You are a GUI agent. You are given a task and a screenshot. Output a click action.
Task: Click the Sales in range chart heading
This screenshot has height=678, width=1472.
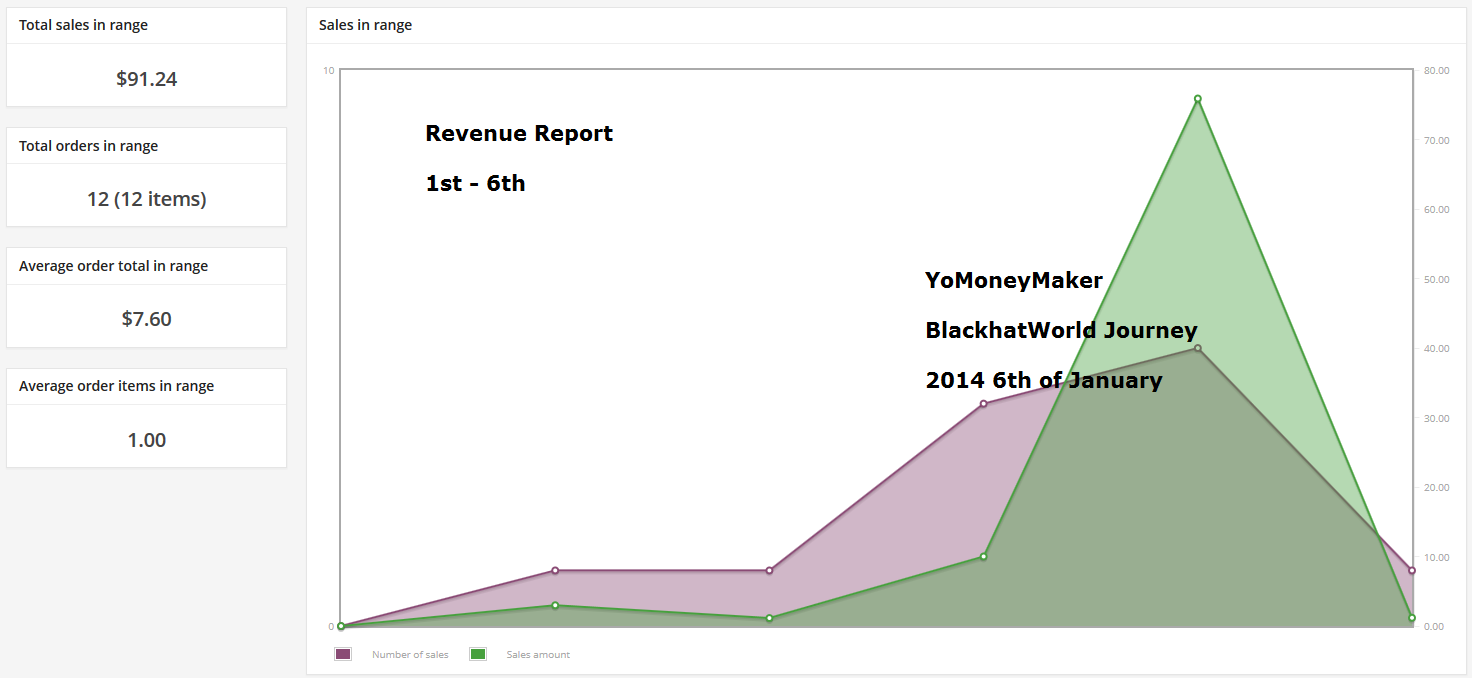(365, 25)
